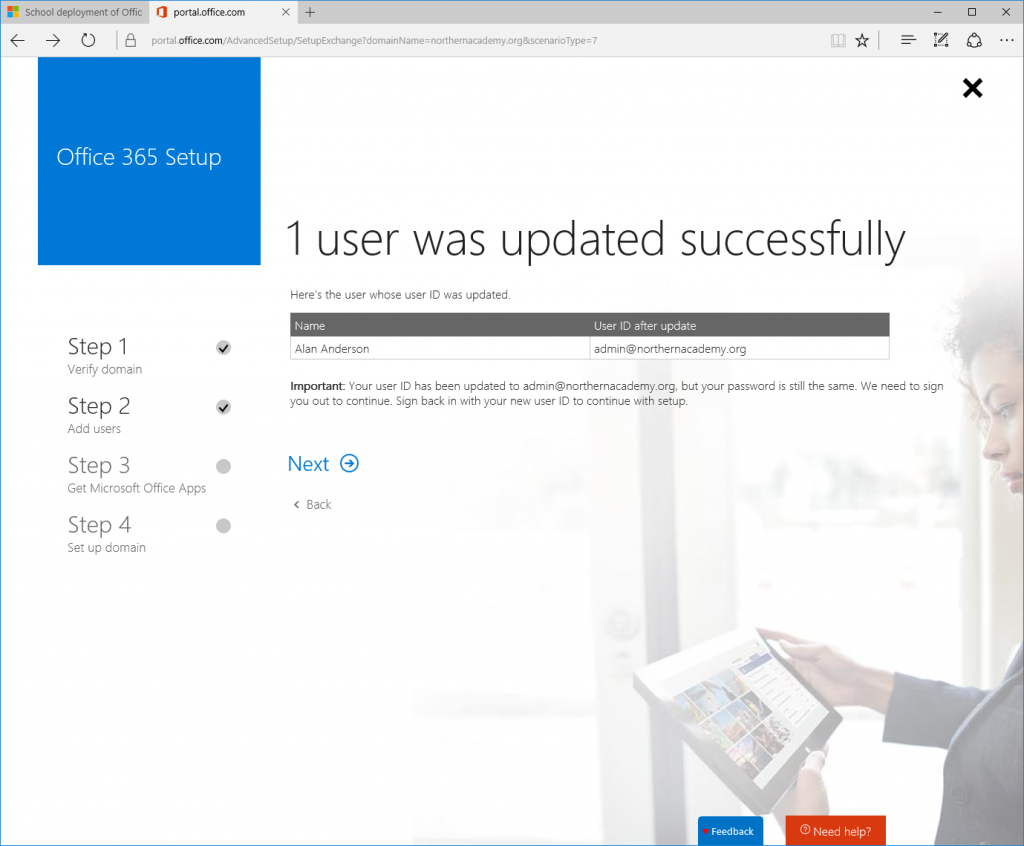Switch to School deployment of Office tab
1024x846 pixels.
[x=75, y=12]
